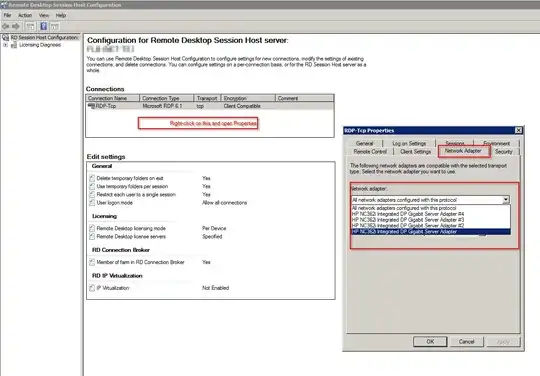Click the Transport column header

[207, 98]
